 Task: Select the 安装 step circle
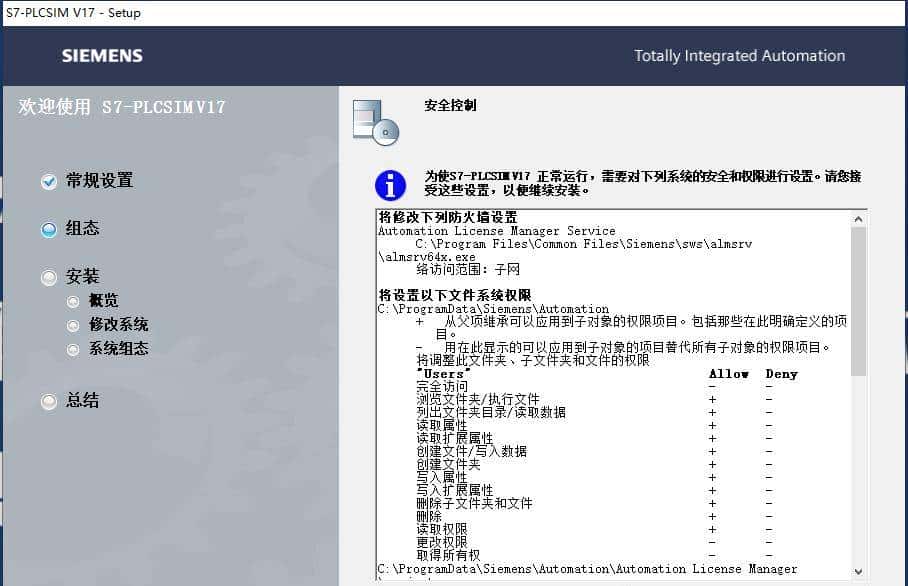48,276
